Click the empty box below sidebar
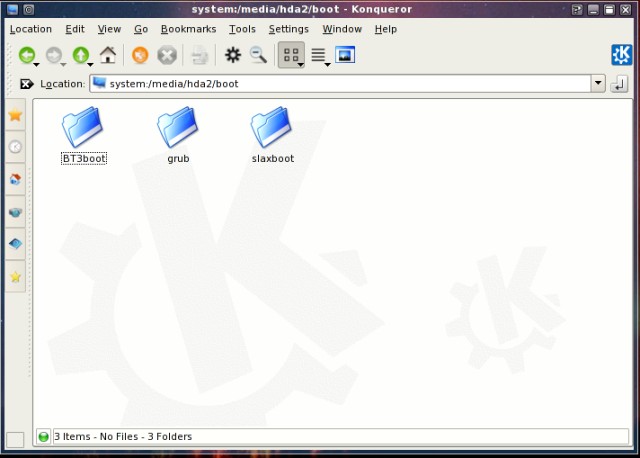The image size is (640, 458). tap(16, 440)
